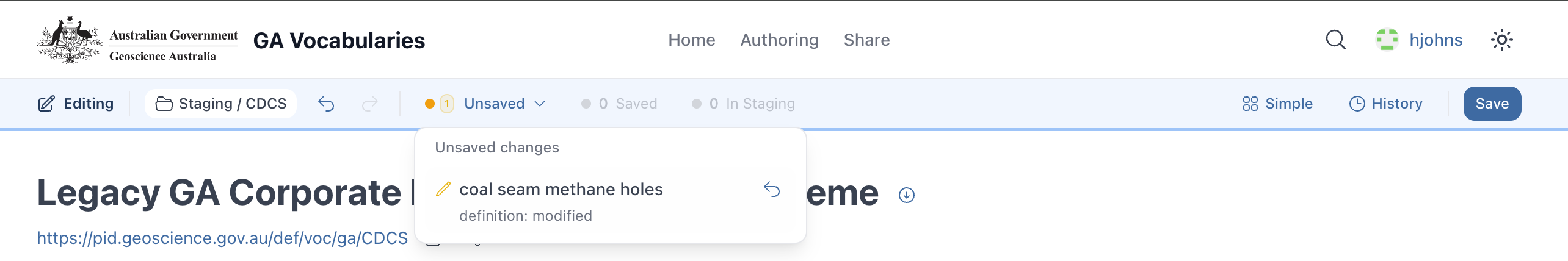Open the Share menu item
This screenshot has width=1568, height=261.
point(866,40)
